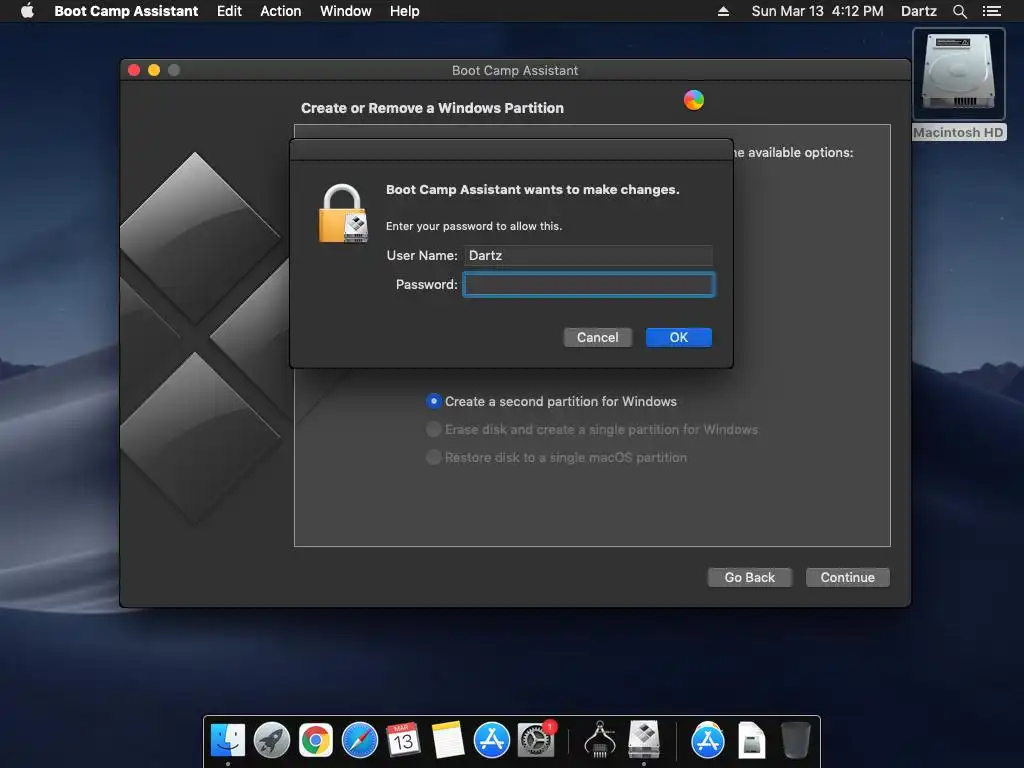Image resolution: width=1024 pixels, height=768 pixels.
Task: Open App Store icon beside Notes
Action: pos(492,741)
